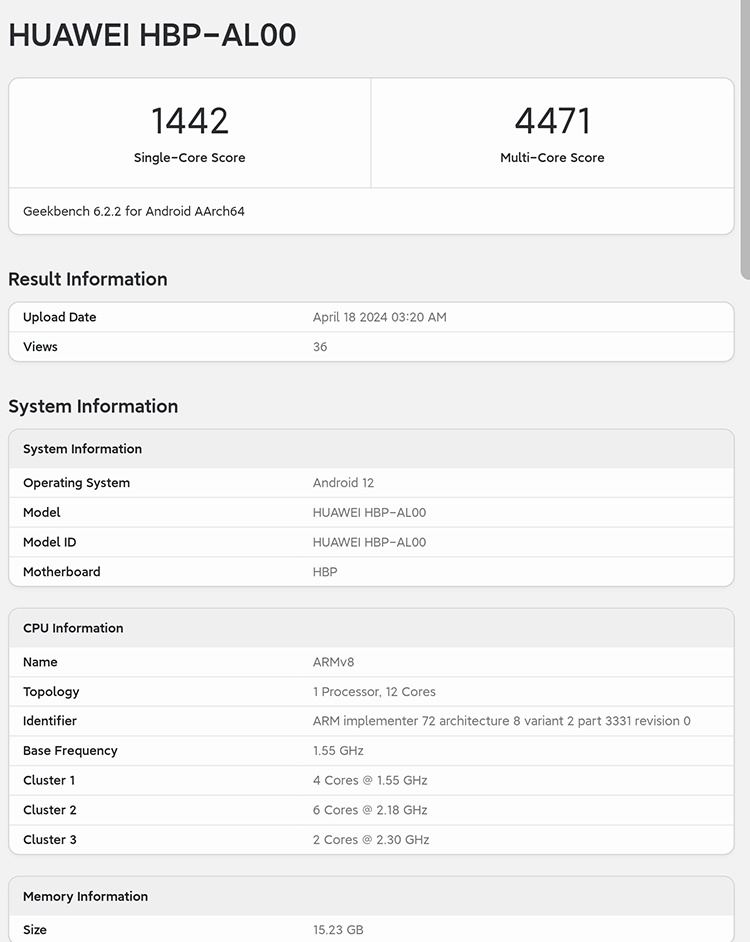750x942 pixels.
Task: Click the ARMv8 processor name
Action: click(x=333, y=662)
